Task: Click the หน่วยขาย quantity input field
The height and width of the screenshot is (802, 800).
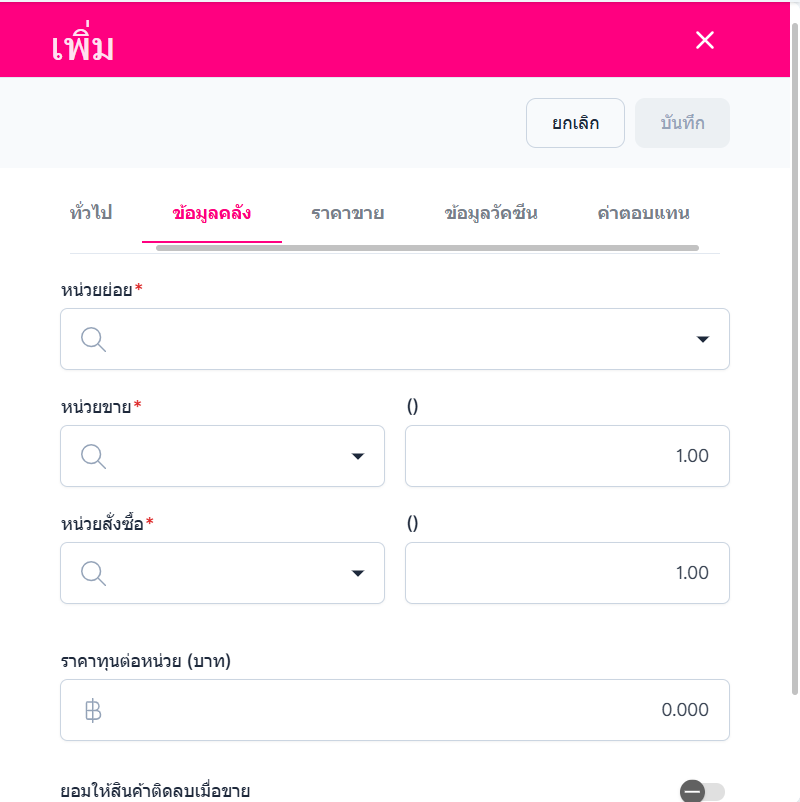Action: 567,456
